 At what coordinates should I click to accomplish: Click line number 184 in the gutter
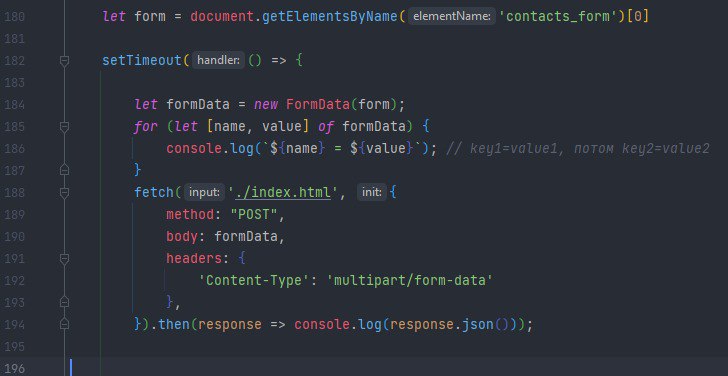pyautogui.click(x=14, y=105)
